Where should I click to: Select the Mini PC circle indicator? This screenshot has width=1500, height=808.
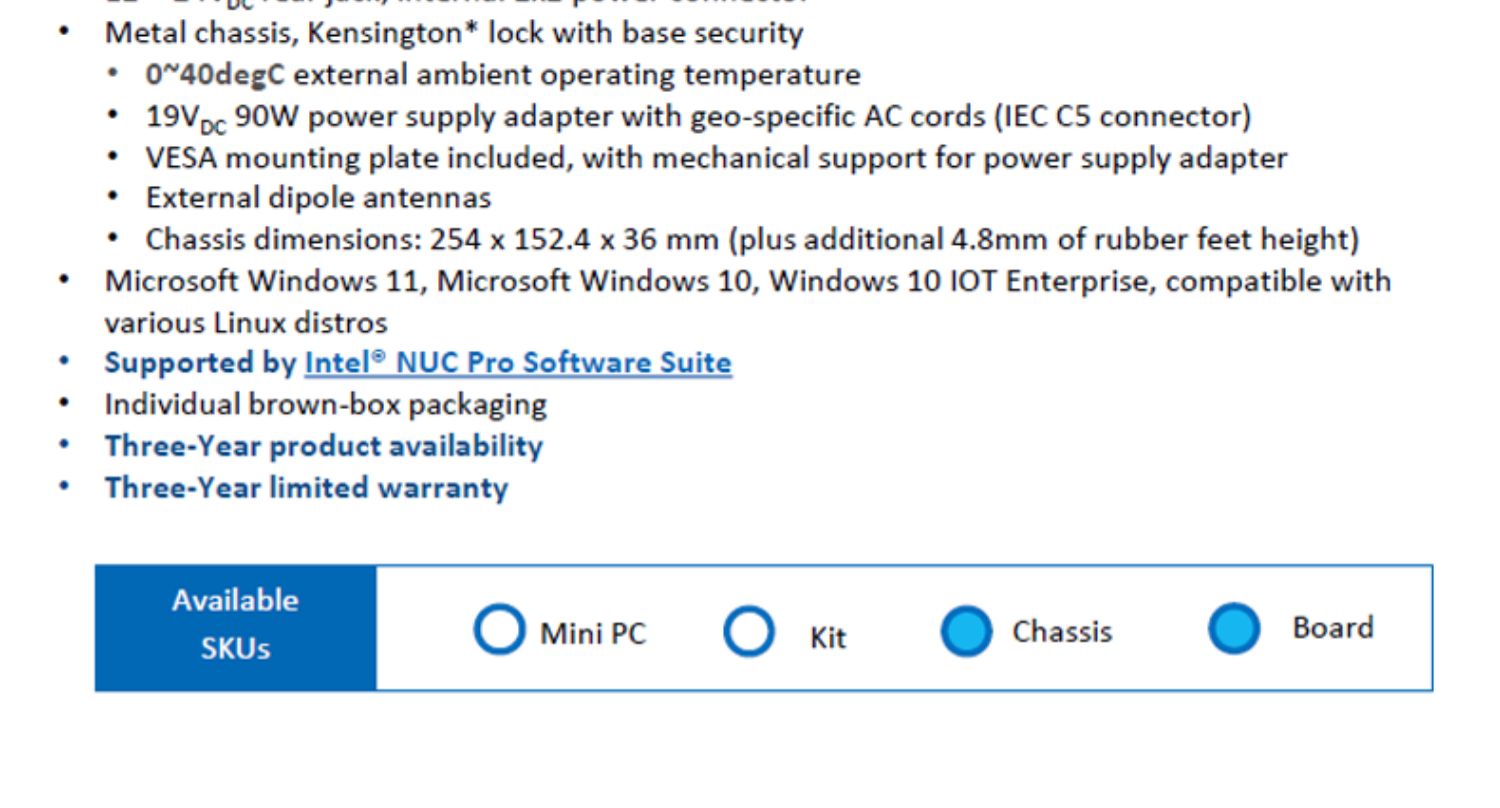[499, 630]
